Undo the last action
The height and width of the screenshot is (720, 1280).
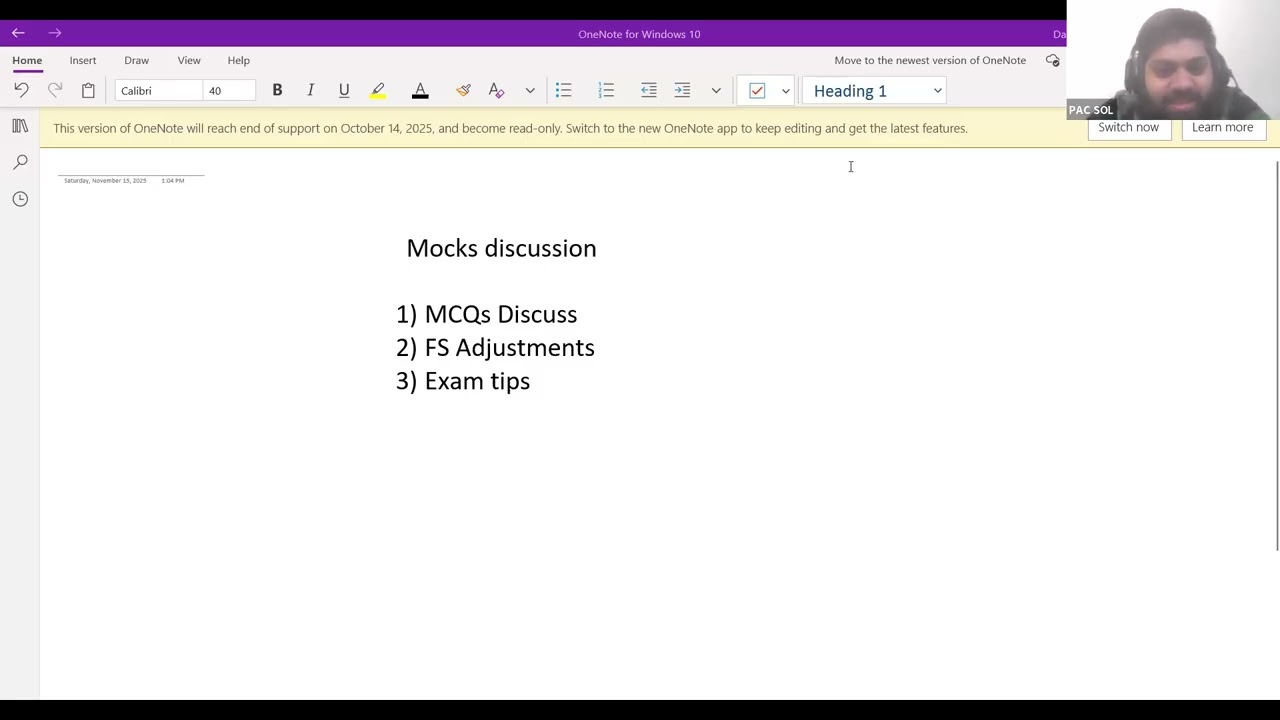[x=21, y=90]
